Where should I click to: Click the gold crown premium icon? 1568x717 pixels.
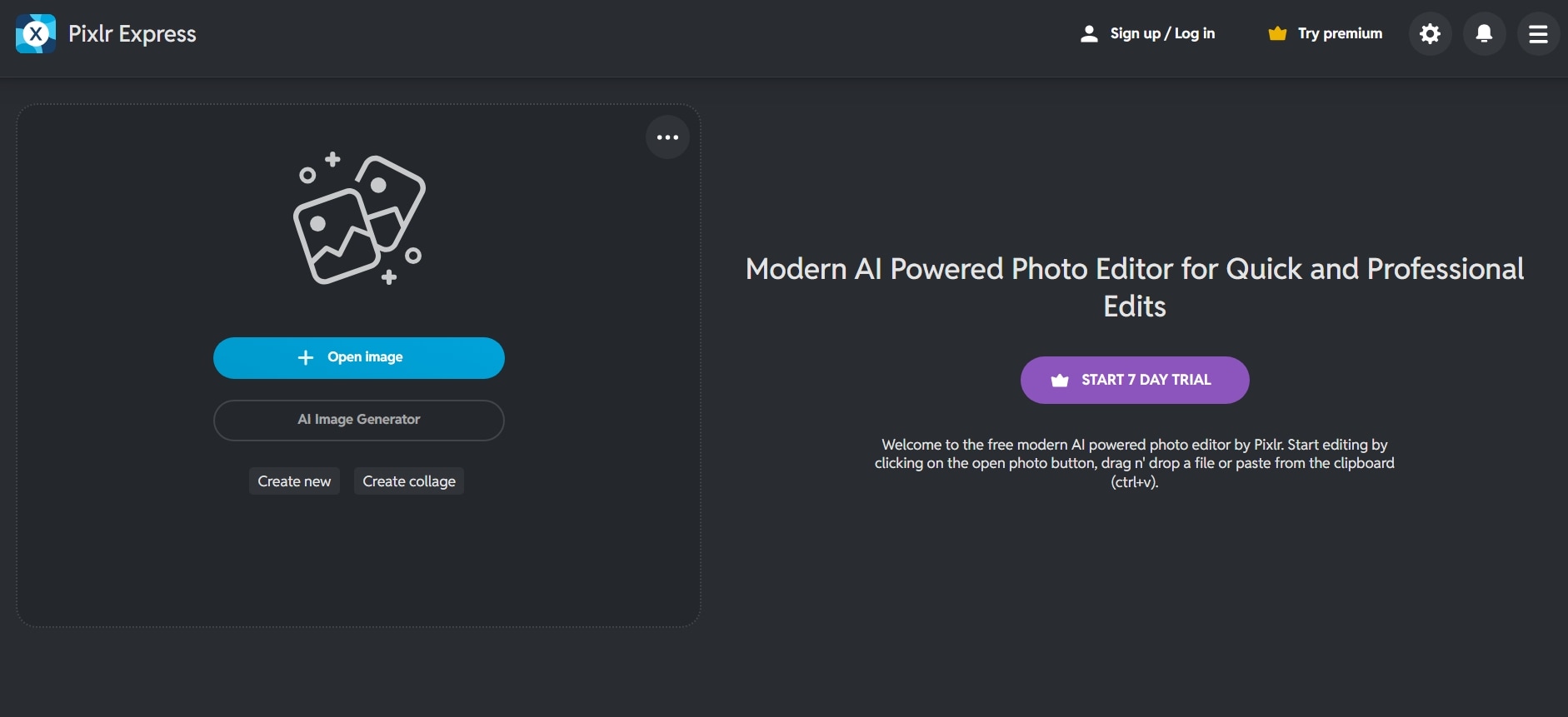pyautogui.click(x=1277, y=34)
